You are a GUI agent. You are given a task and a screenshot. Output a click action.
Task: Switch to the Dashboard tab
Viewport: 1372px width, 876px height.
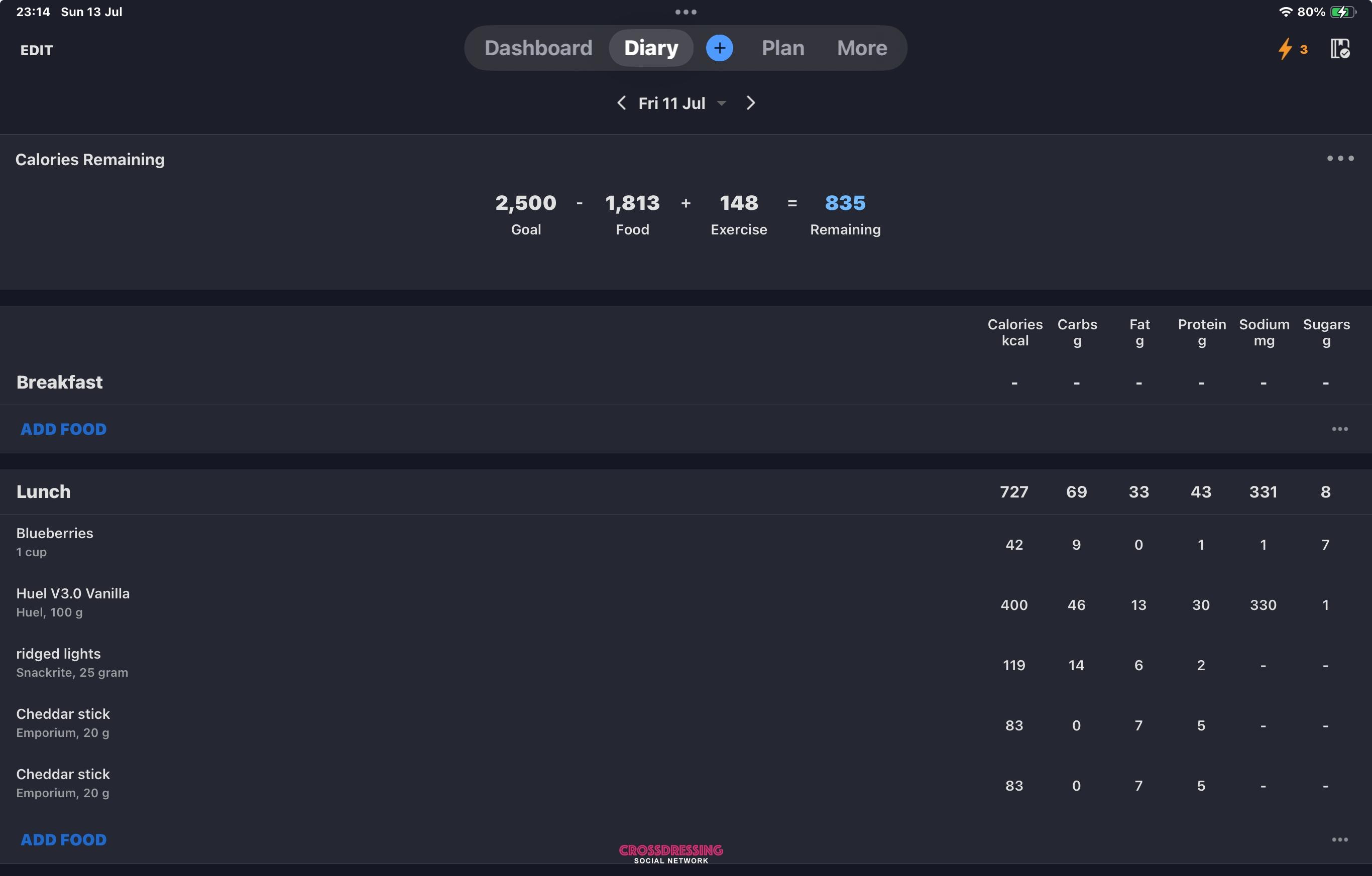click(x=538, y=48)
